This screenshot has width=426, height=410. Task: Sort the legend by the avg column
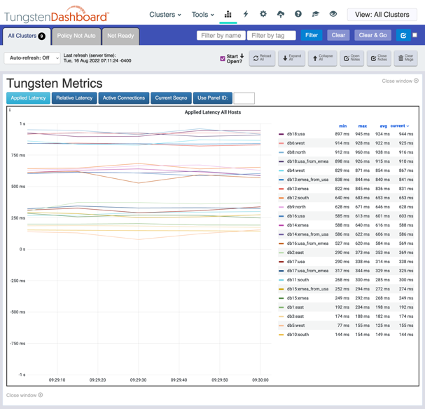coord(383,126)
